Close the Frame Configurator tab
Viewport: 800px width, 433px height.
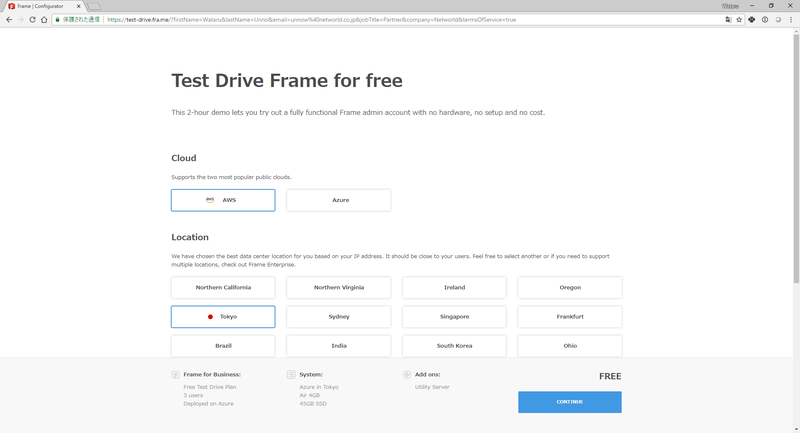(x=79, y=6)
